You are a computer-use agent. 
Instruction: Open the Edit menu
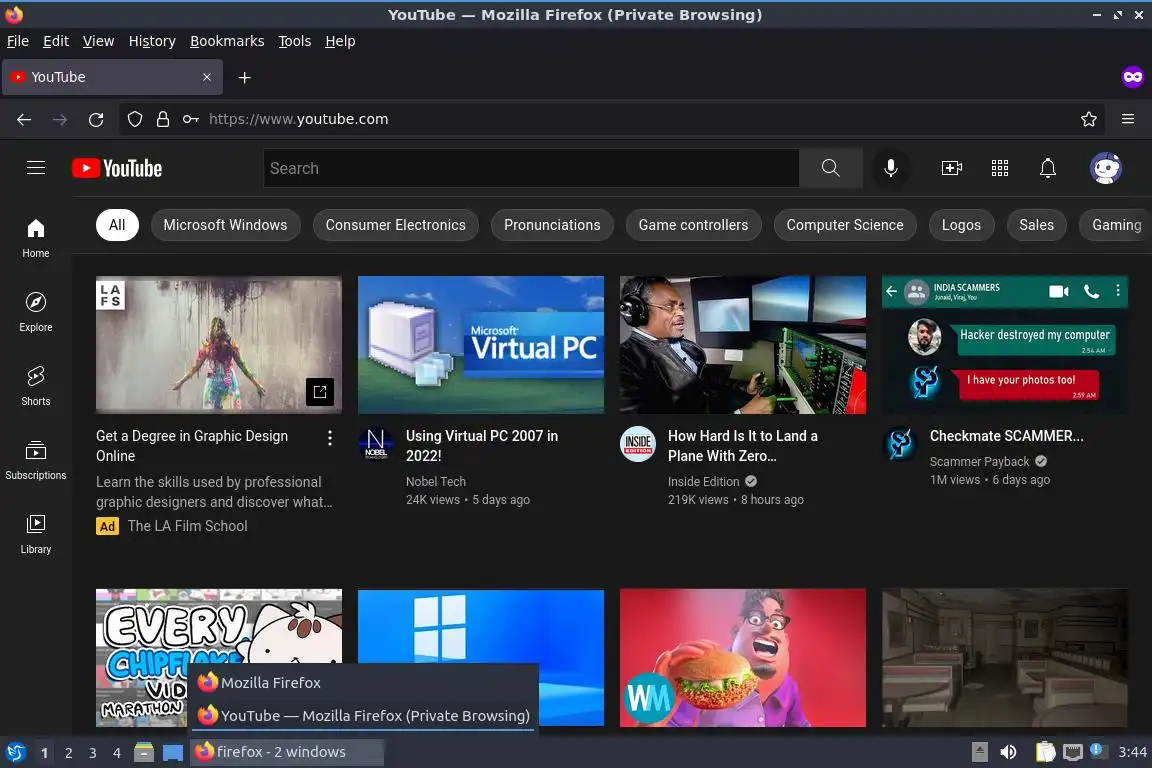coord(56,41)
